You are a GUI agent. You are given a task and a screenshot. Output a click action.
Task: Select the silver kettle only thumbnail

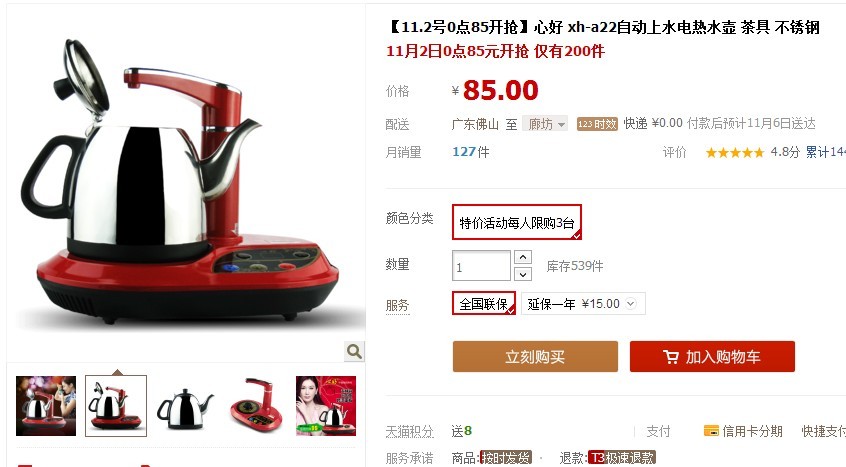[x=185, y=406]
